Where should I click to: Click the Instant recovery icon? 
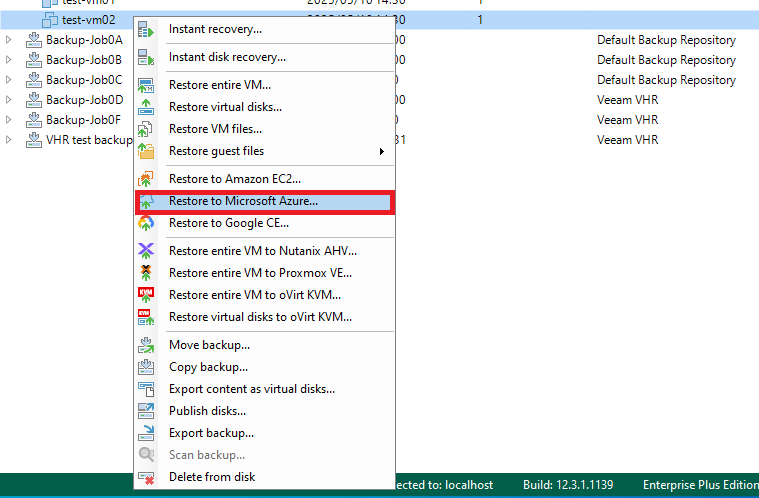coord(146,30)
